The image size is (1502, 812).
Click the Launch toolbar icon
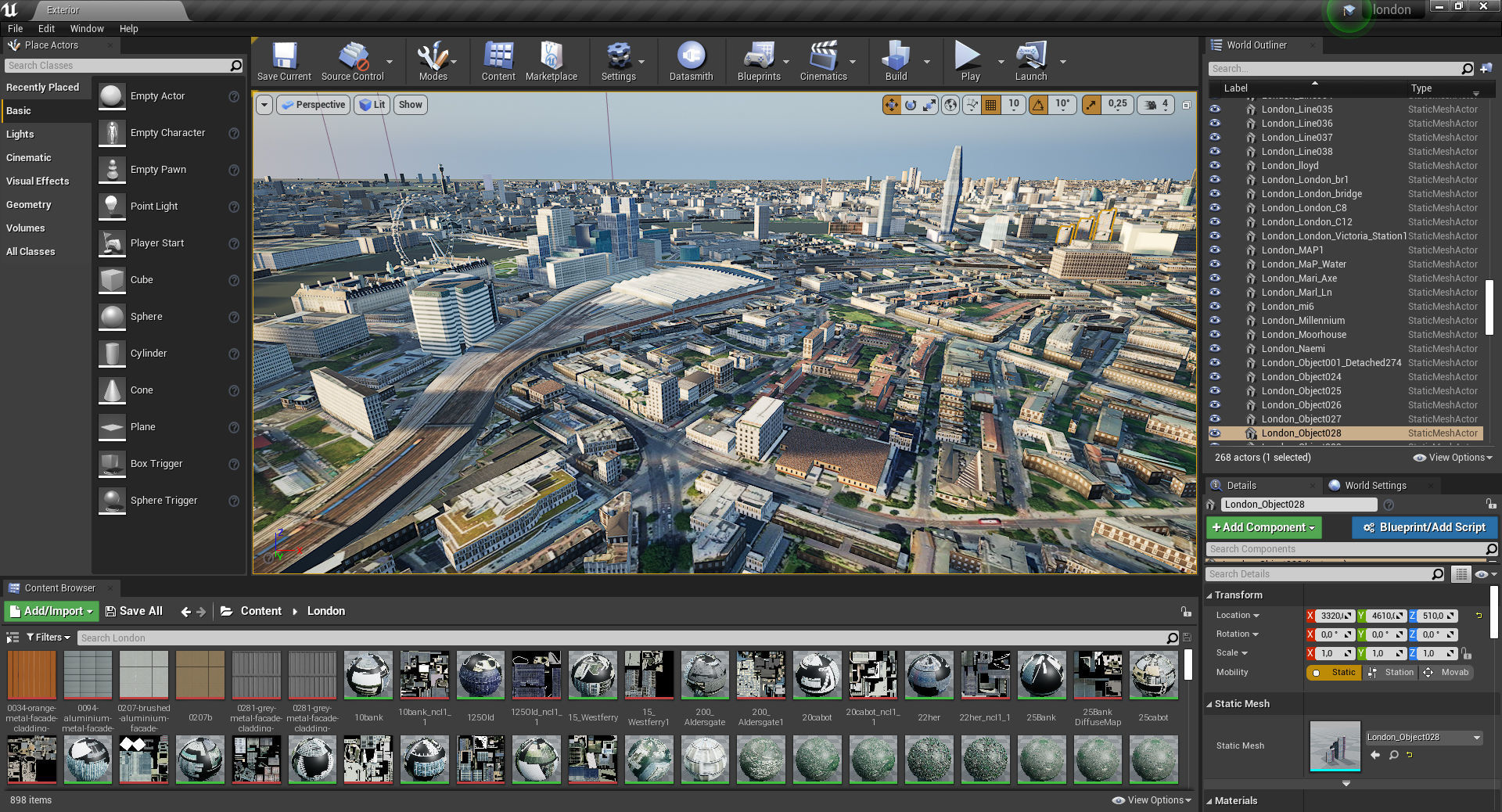click(x=1031, y=61)
